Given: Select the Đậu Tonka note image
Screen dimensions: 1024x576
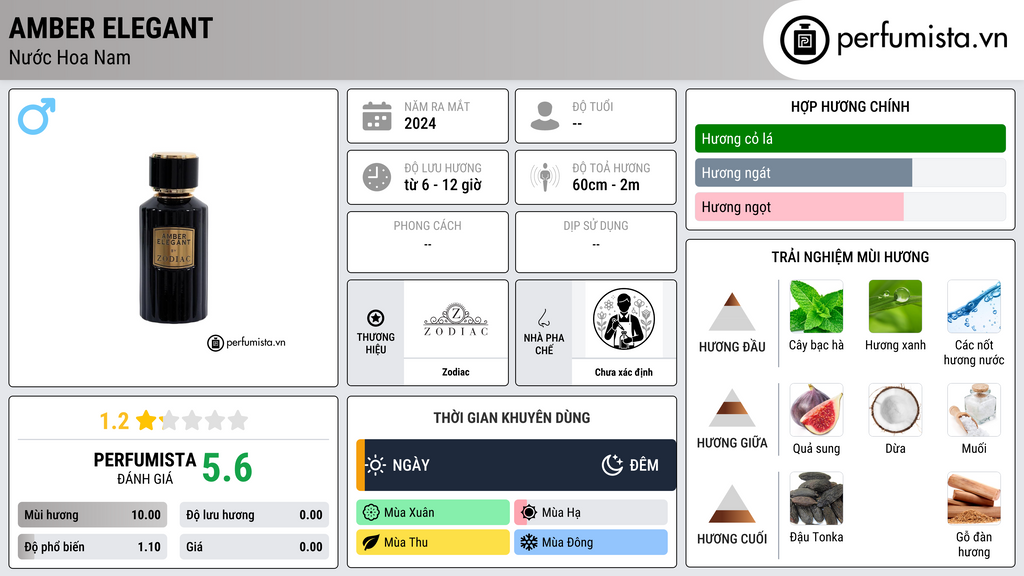Looking at the screenshot, I should (816, 498).
